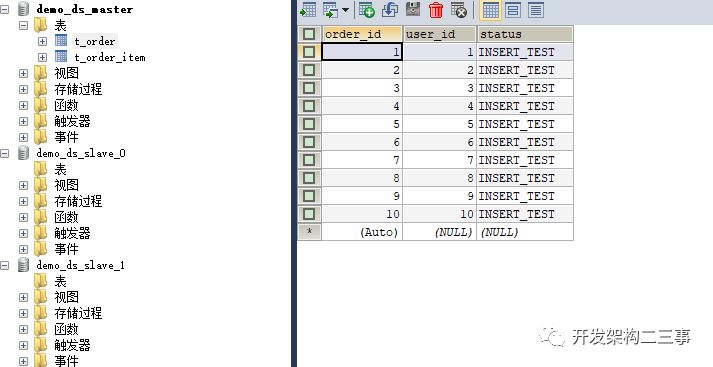Click the (Auto) cell in the new row
Screen dimensions: 713x367
[362, 232]
